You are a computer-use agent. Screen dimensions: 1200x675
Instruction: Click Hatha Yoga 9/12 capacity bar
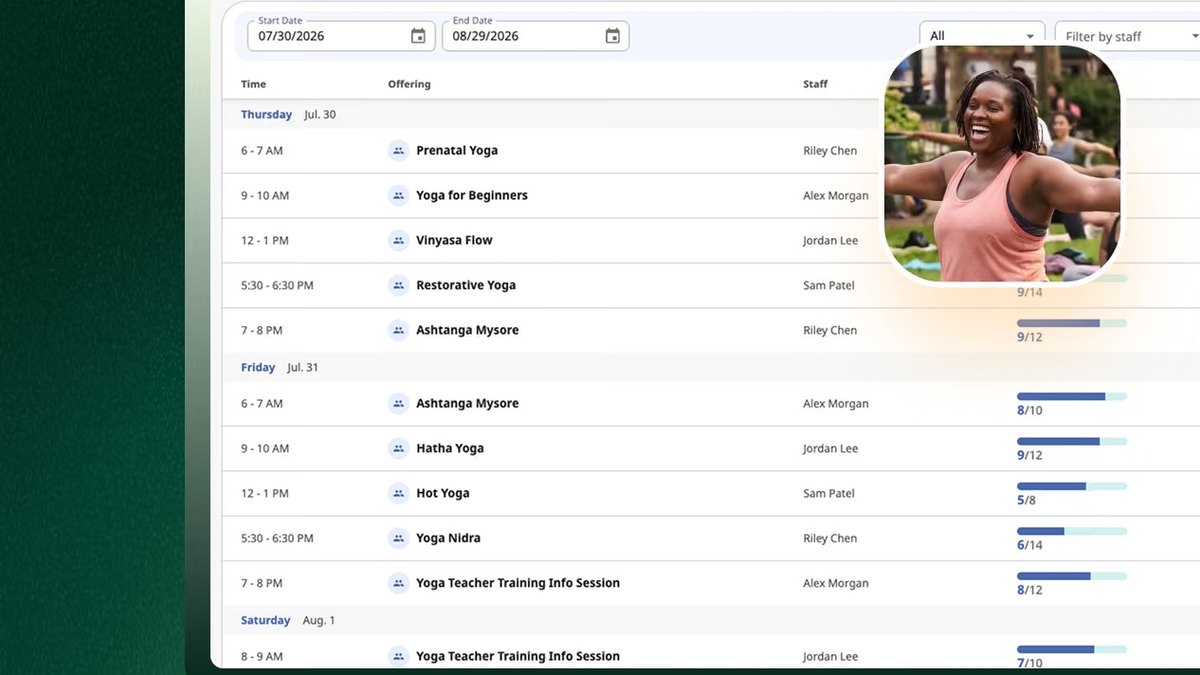[x=1072, y=441]
